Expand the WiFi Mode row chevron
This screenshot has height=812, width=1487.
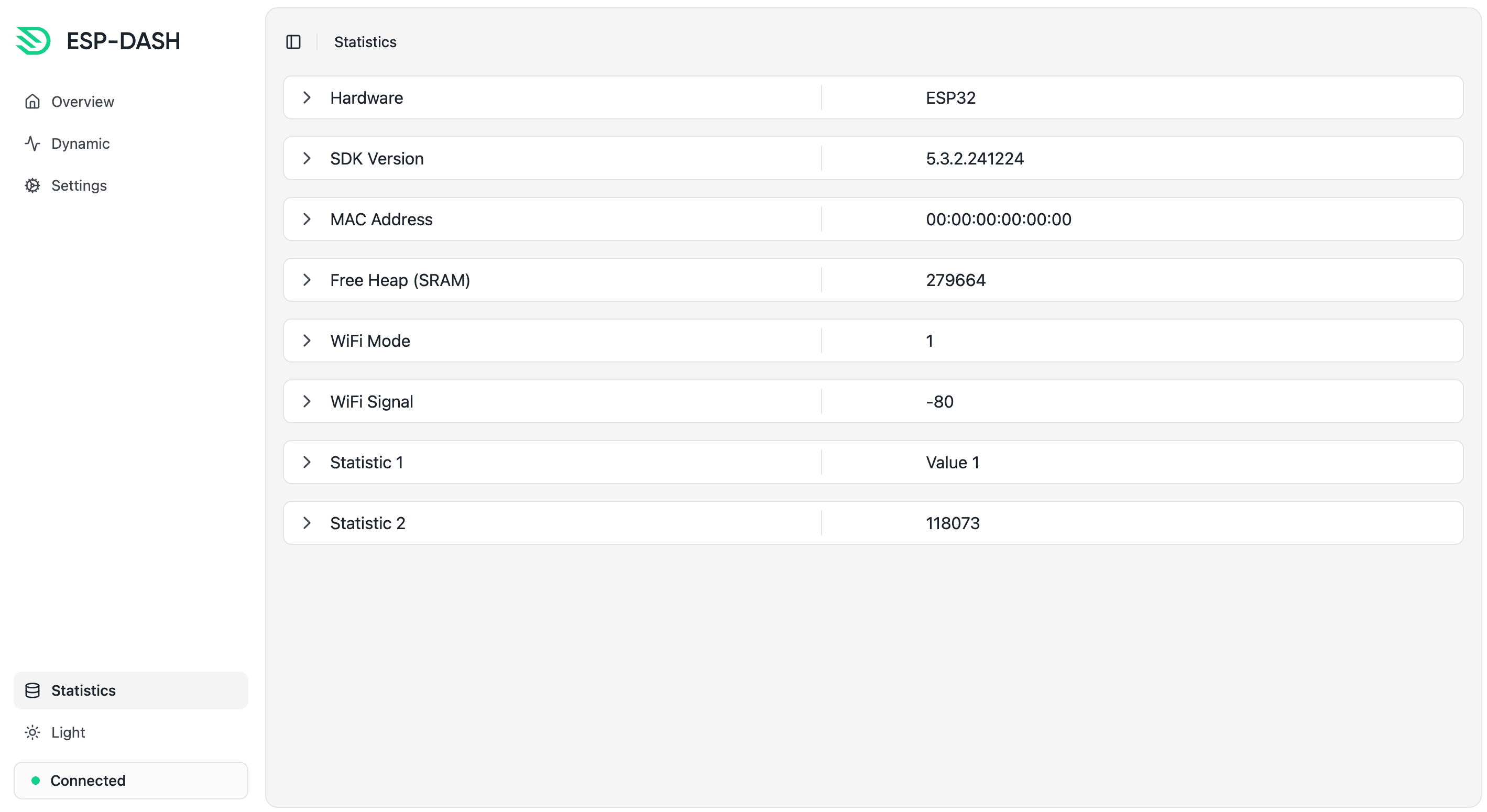point(307,341)
